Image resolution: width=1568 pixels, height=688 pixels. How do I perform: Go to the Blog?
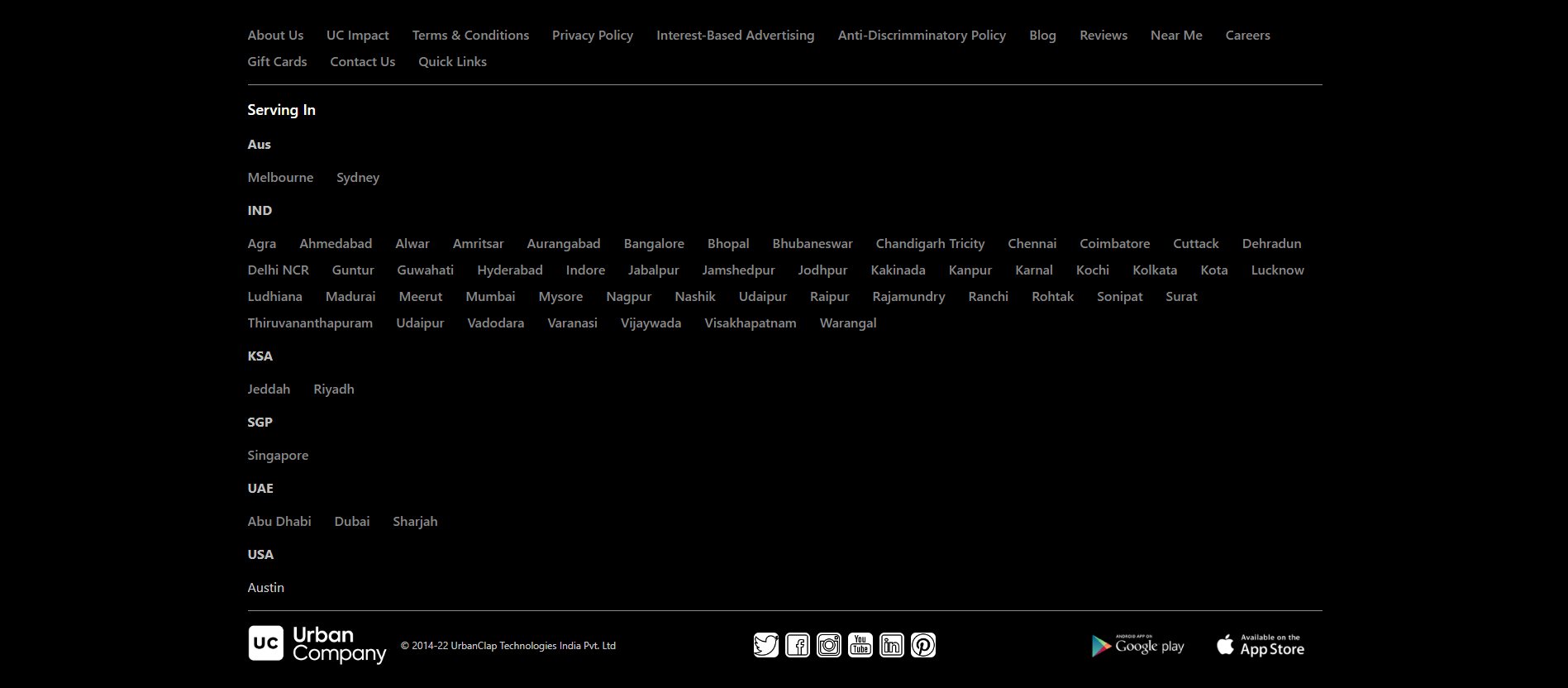tap(1042, 36)
